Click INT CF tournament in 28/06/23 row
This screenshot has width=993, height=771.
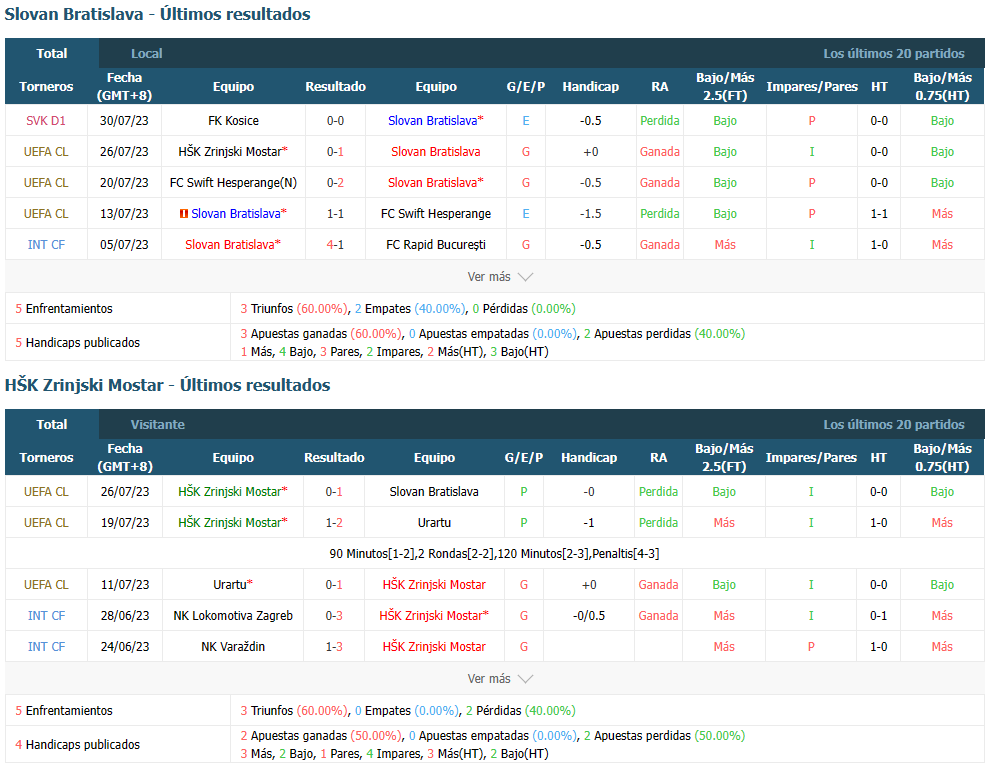[x=46, y=616]
